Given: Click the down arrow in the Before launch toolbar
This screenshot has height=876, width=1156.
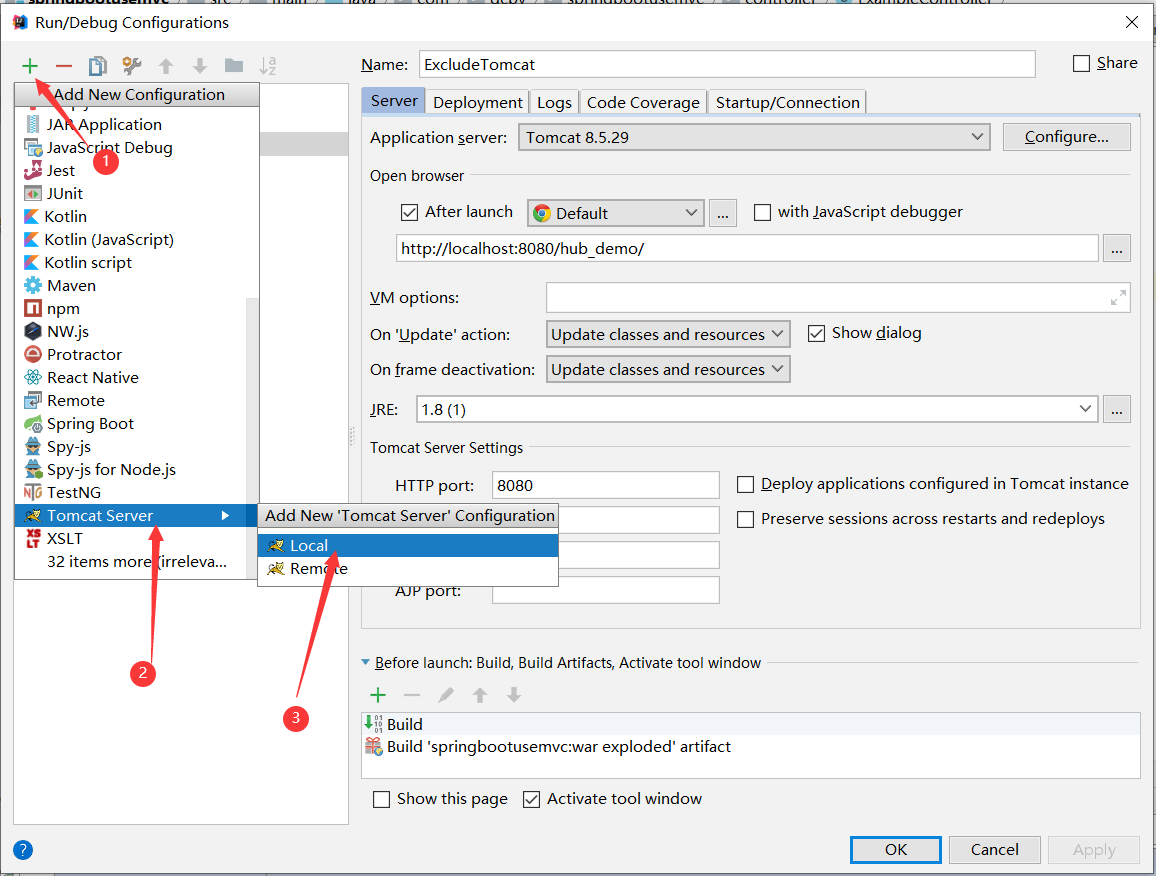Looking at the screenshot, I should [x=514, y=695].
